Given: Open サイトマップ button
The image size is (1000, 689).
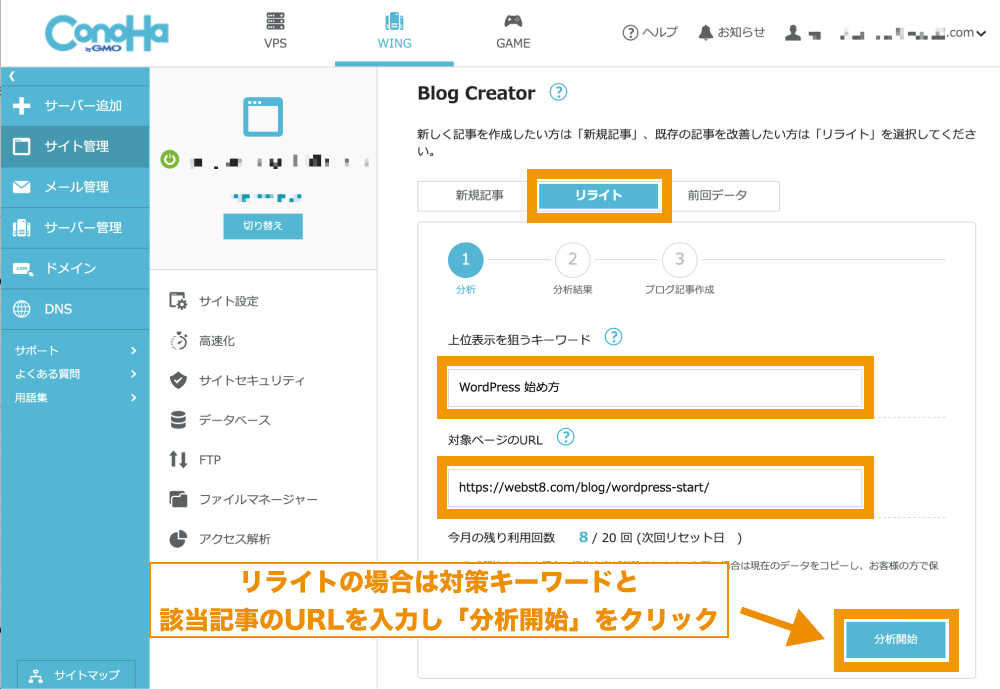Looking at the screenshot, I should click(x=76, y=674).
